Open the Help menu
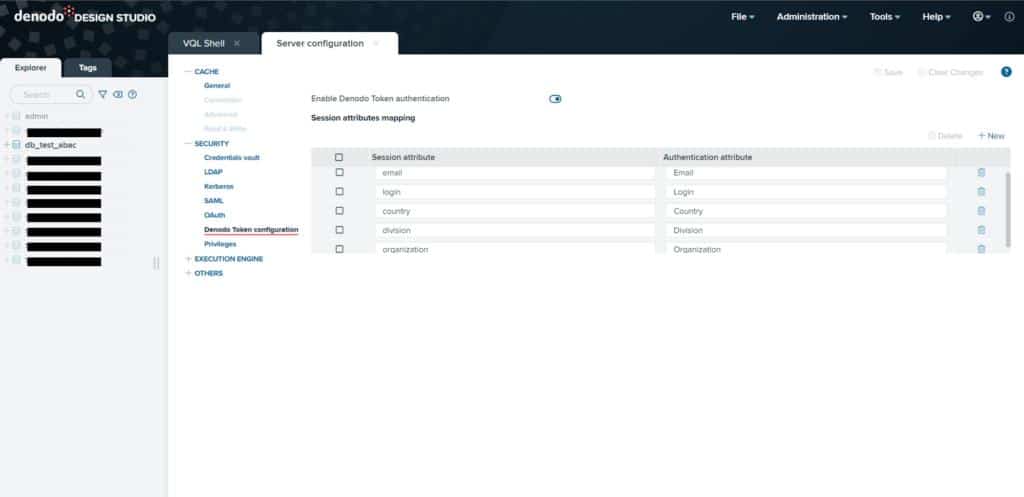 (936, 17)
